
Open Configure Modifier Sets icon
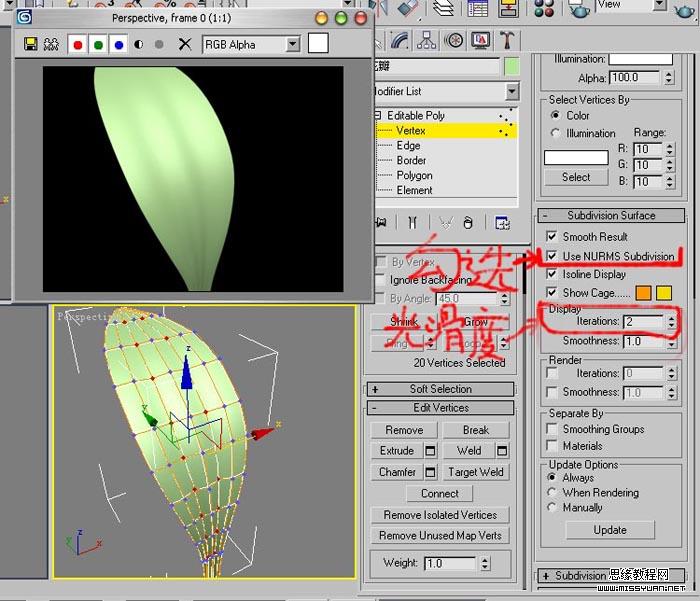click(503, 222)
